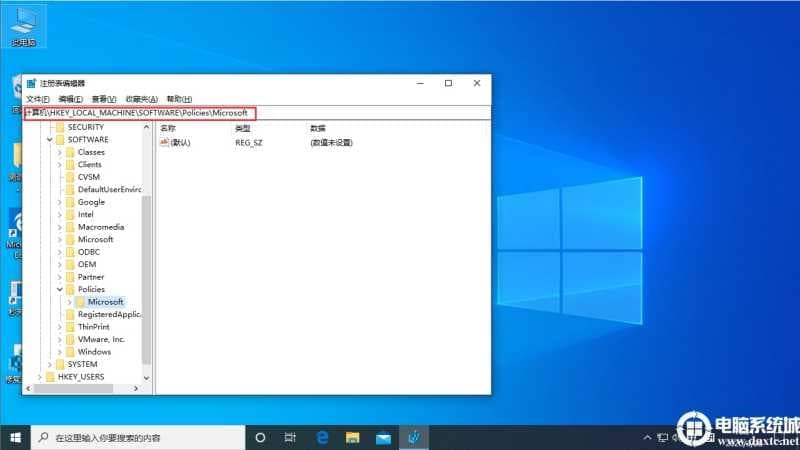
Task: Click the (数值未设置) data cell
Action: [x=331, y=143]
